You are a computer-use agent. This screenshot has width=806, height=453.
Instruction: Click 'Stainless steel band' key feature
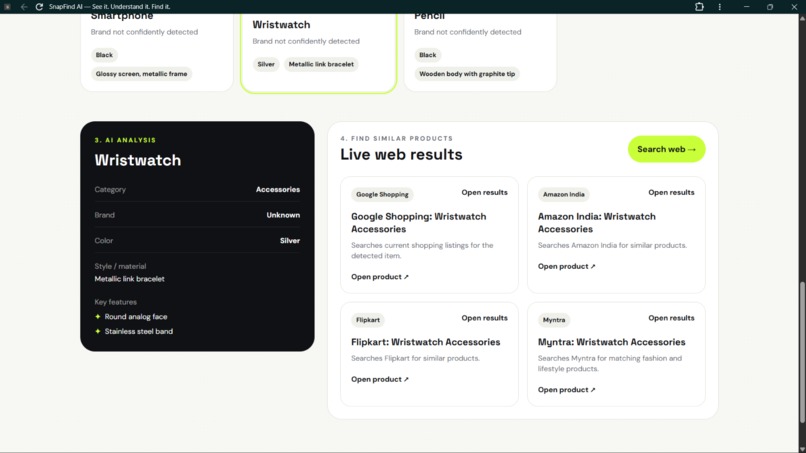139,331
